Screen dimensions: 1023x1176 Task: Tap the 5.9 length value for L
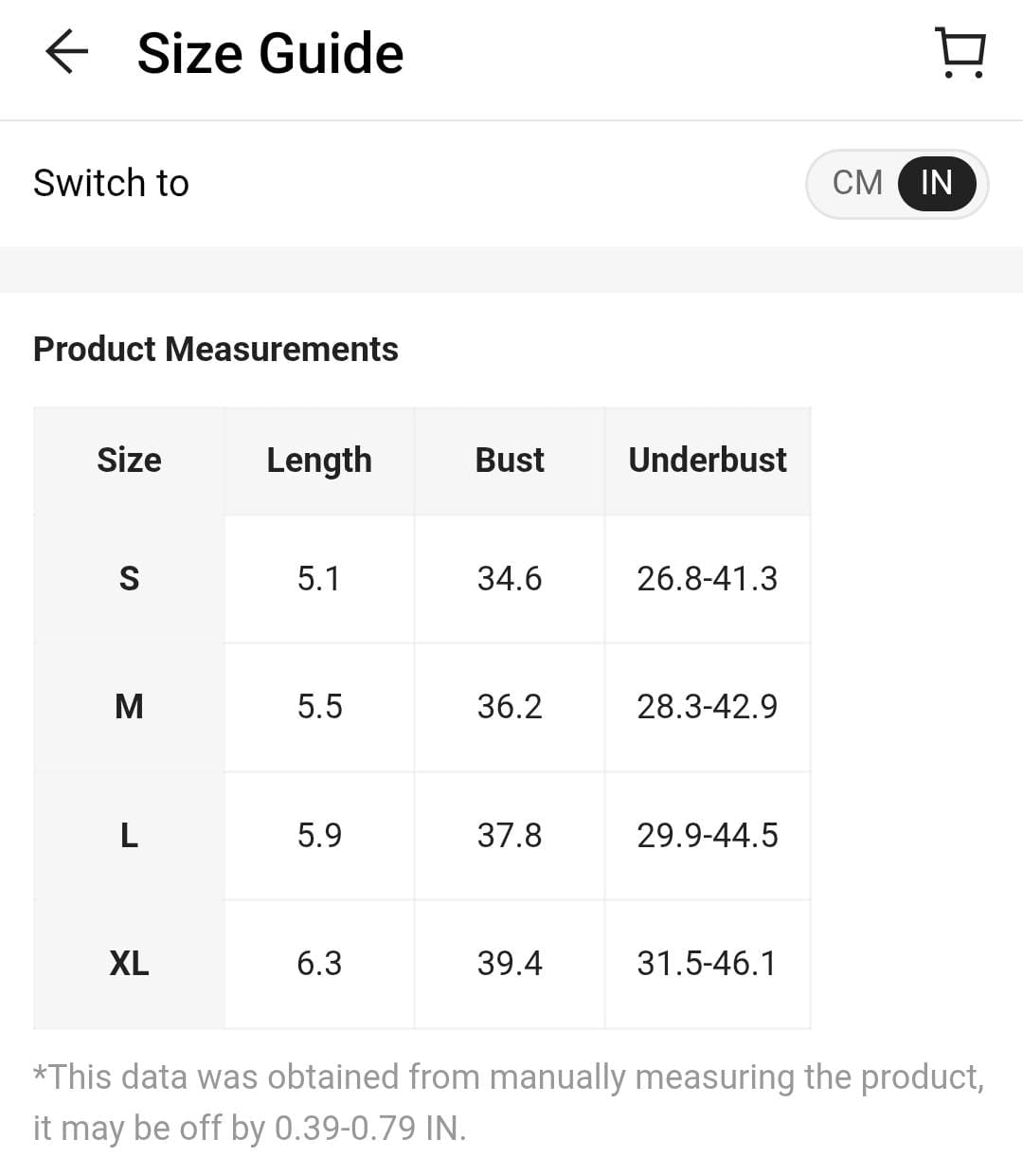tap(319, 836)
